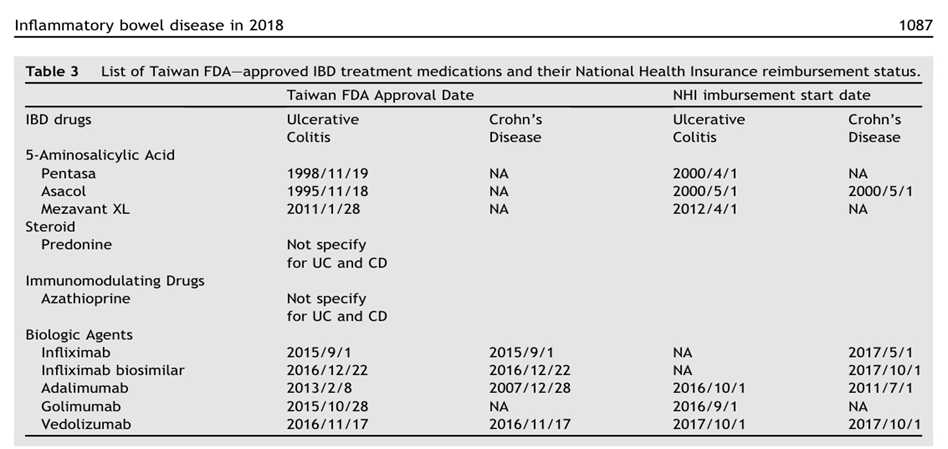Select the "NHI imbursement start date" header
Viewport: 948px width, 449px height.
pos(771,96)
